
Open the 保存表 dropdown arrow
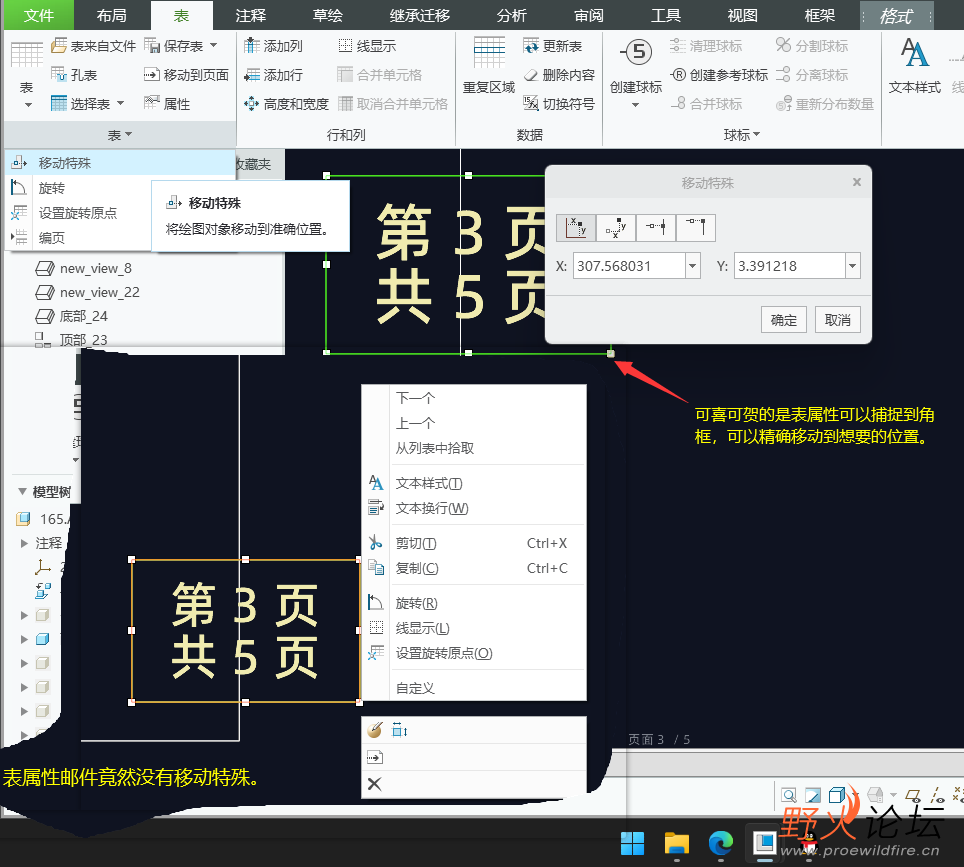(213, 46)
